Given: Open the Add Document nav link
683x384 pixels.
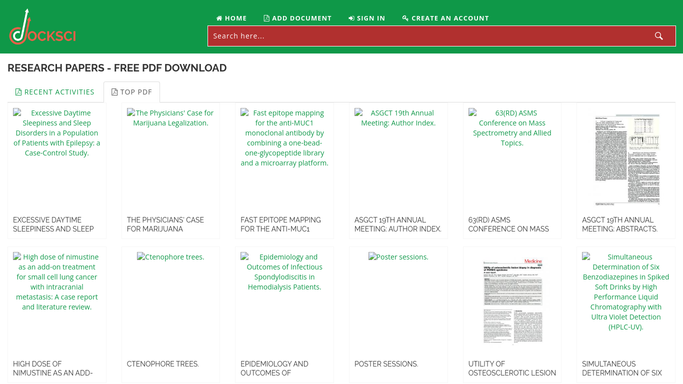Looking at the screenshot, I should (298, 18).
